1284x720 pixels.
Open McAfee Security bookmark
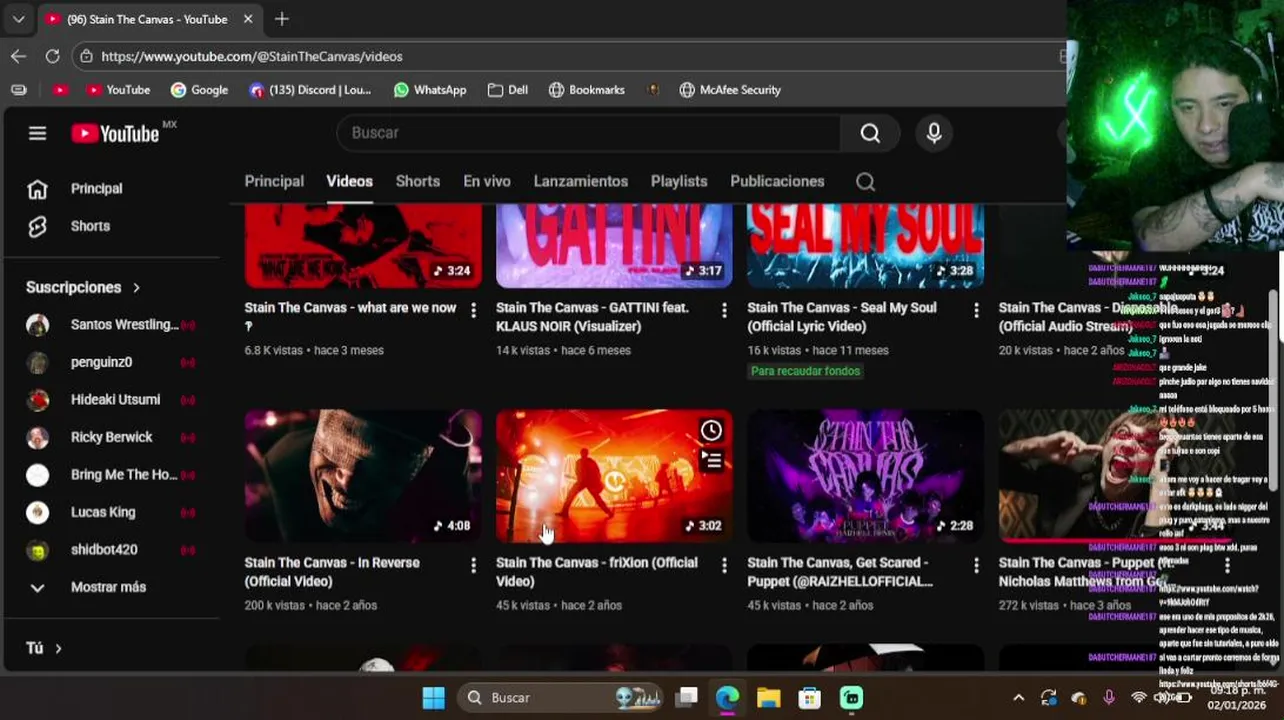730,90
